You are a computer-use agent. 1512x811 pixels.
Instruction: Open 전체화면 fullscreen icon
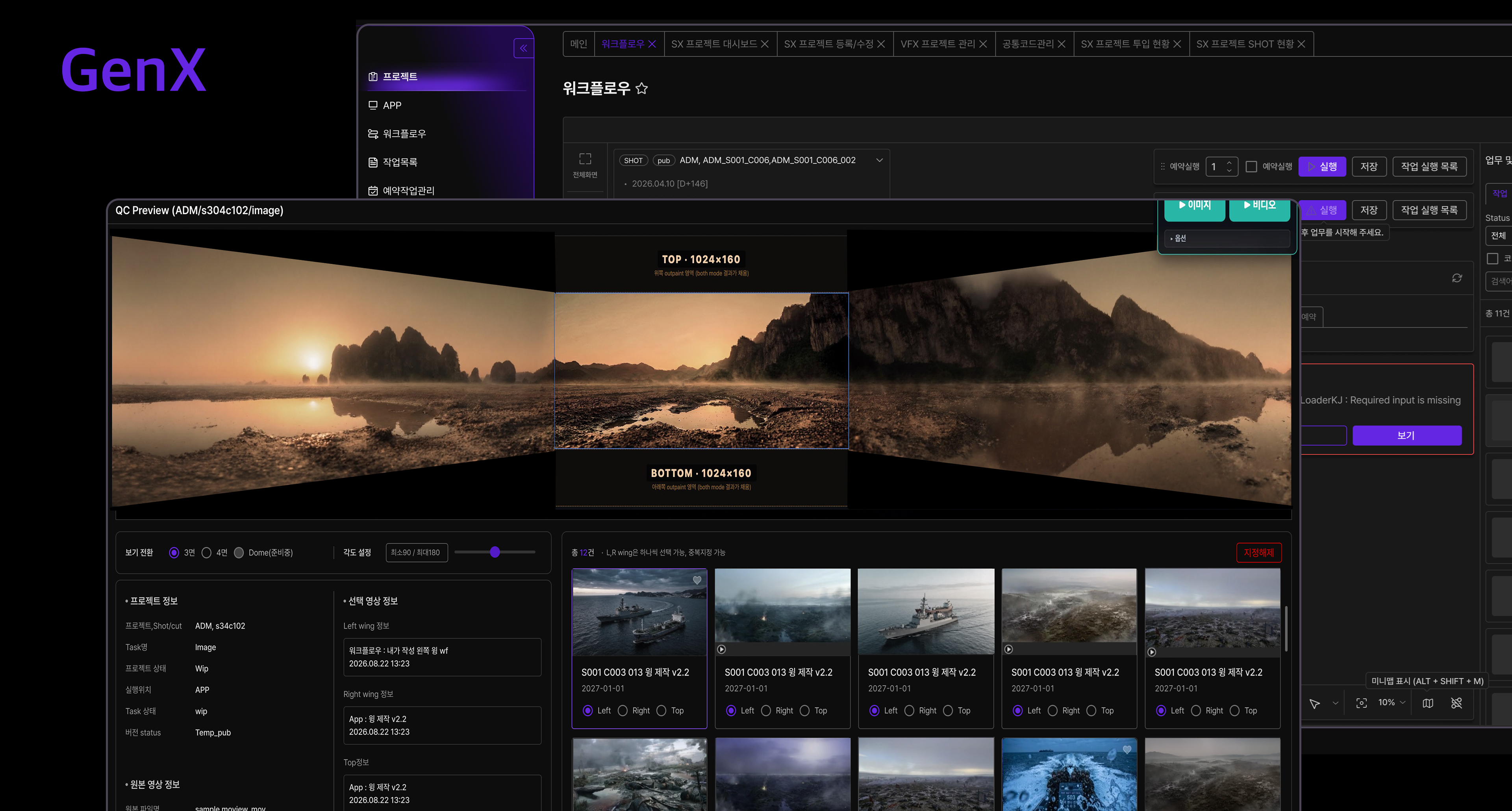[x=585, y=159]
